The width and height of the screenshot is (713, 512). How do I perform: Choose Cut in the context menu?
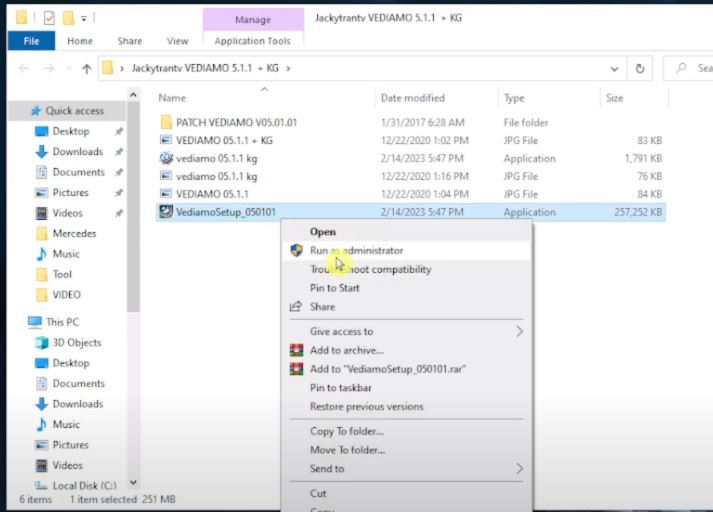[x=318, y=493]
